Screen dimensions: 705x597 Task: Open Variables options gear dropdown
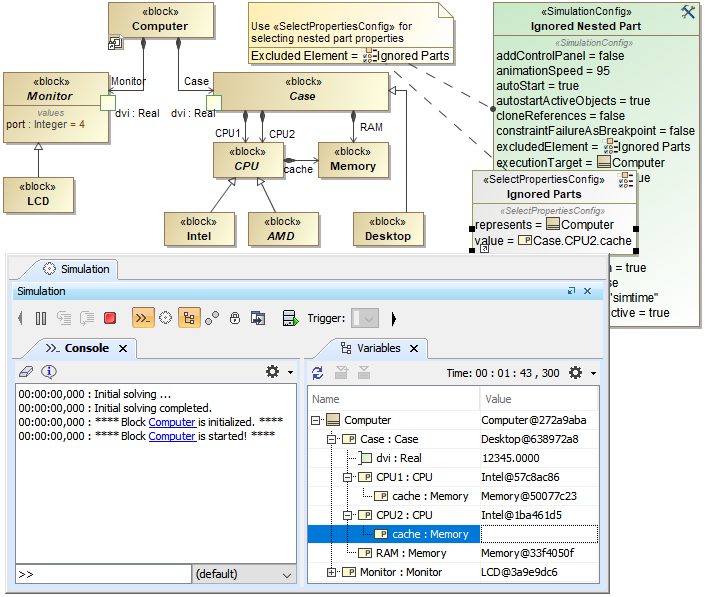click(x=579, y=372)
